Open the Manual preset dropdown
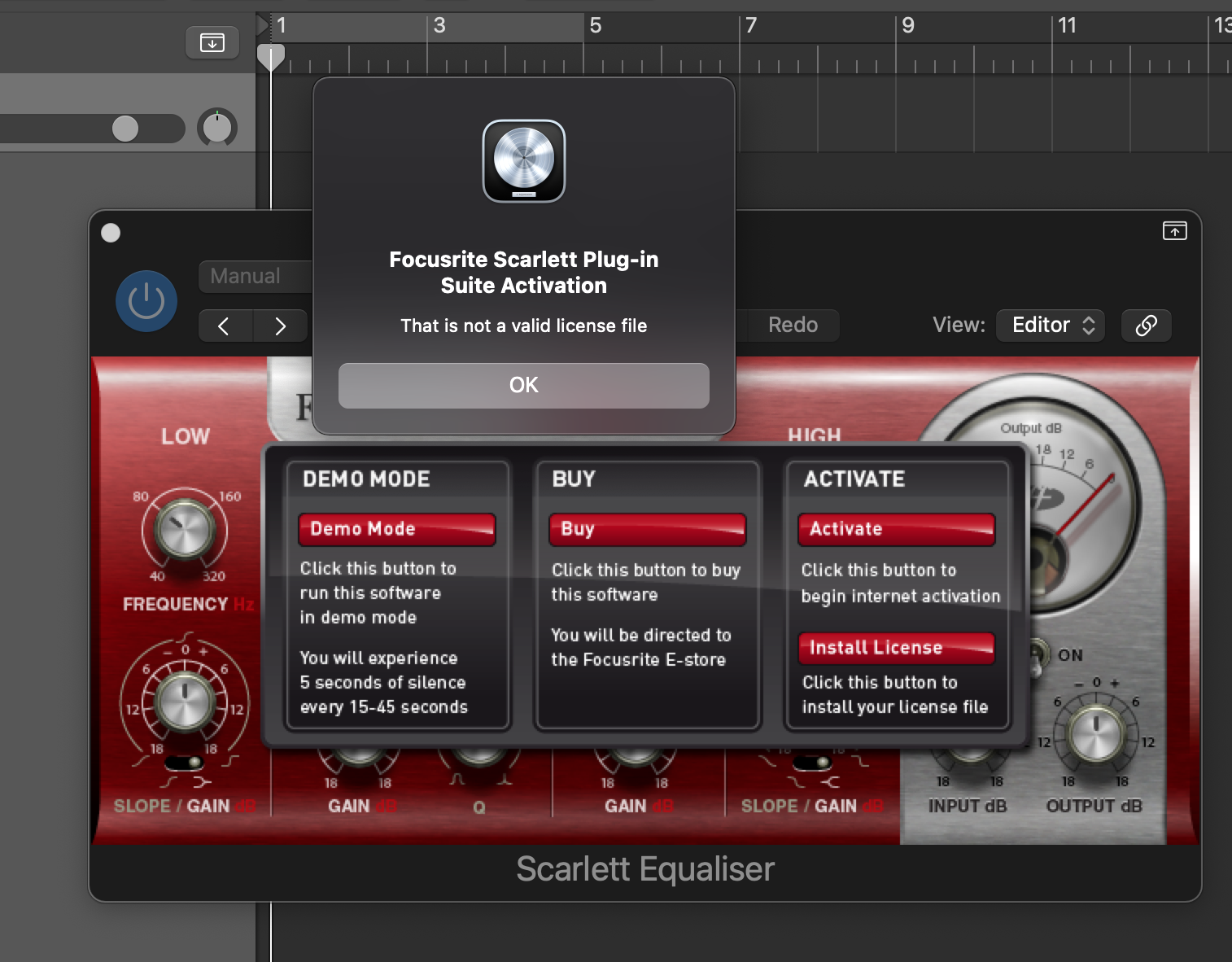1232x962 pixels. [x=256, y=276]
